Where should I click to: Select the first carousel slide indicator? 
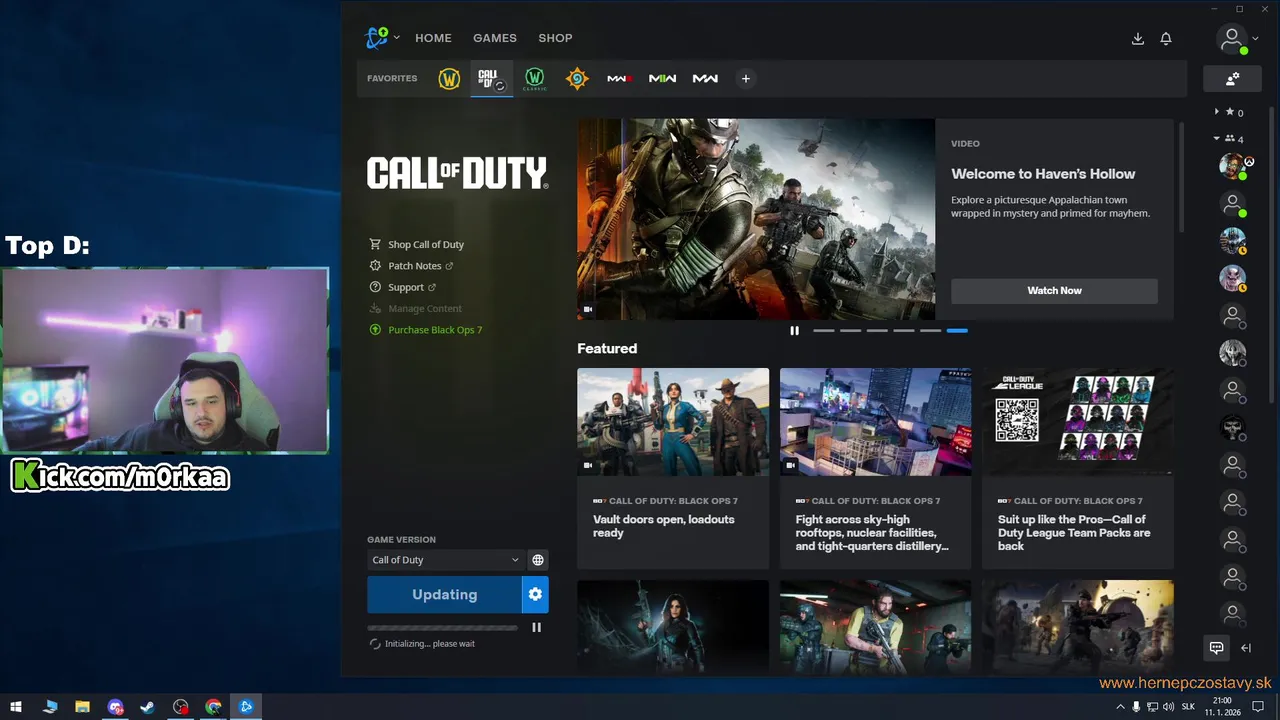pos(824,331)
